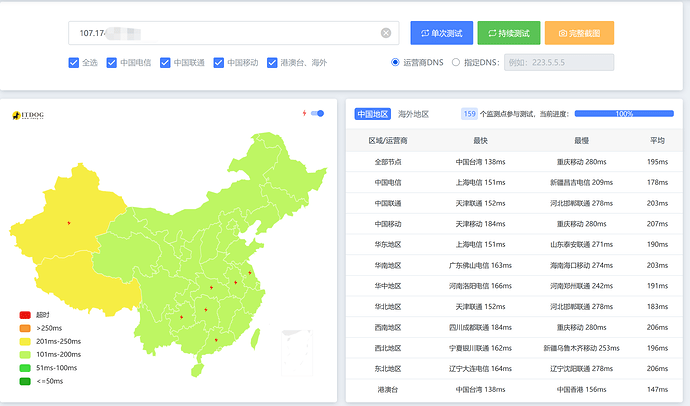The width and height of the screenshot is (690, 406).
Task: Toggle the lightning marker switch above map
Action: (317, 113)
